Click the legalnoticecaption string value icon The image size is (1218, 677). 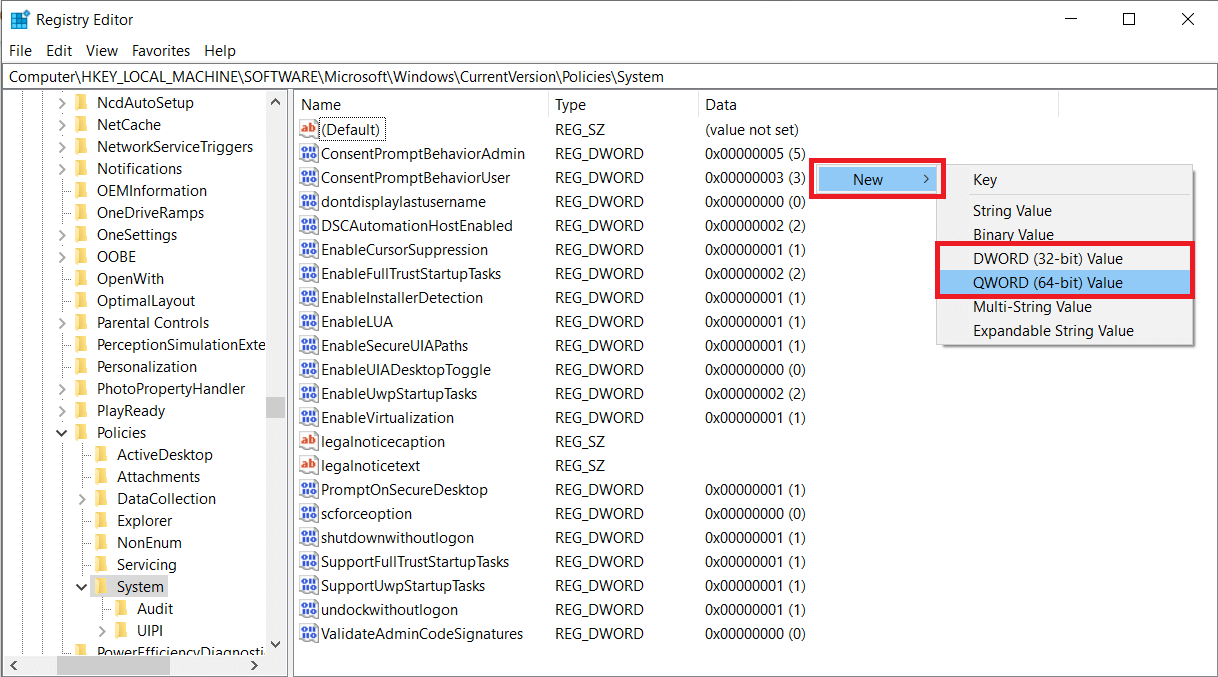(309, 442)
